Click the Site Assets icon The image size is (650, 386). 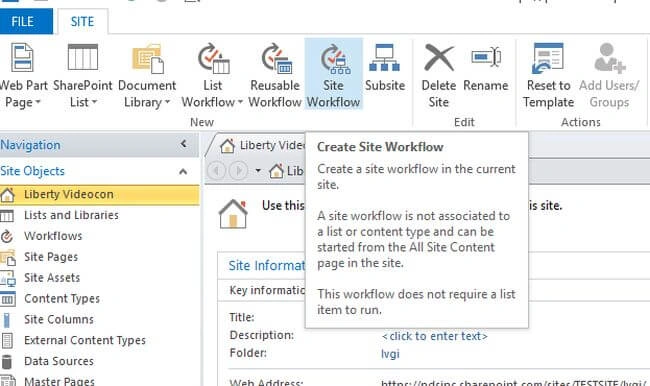[7, 278]
